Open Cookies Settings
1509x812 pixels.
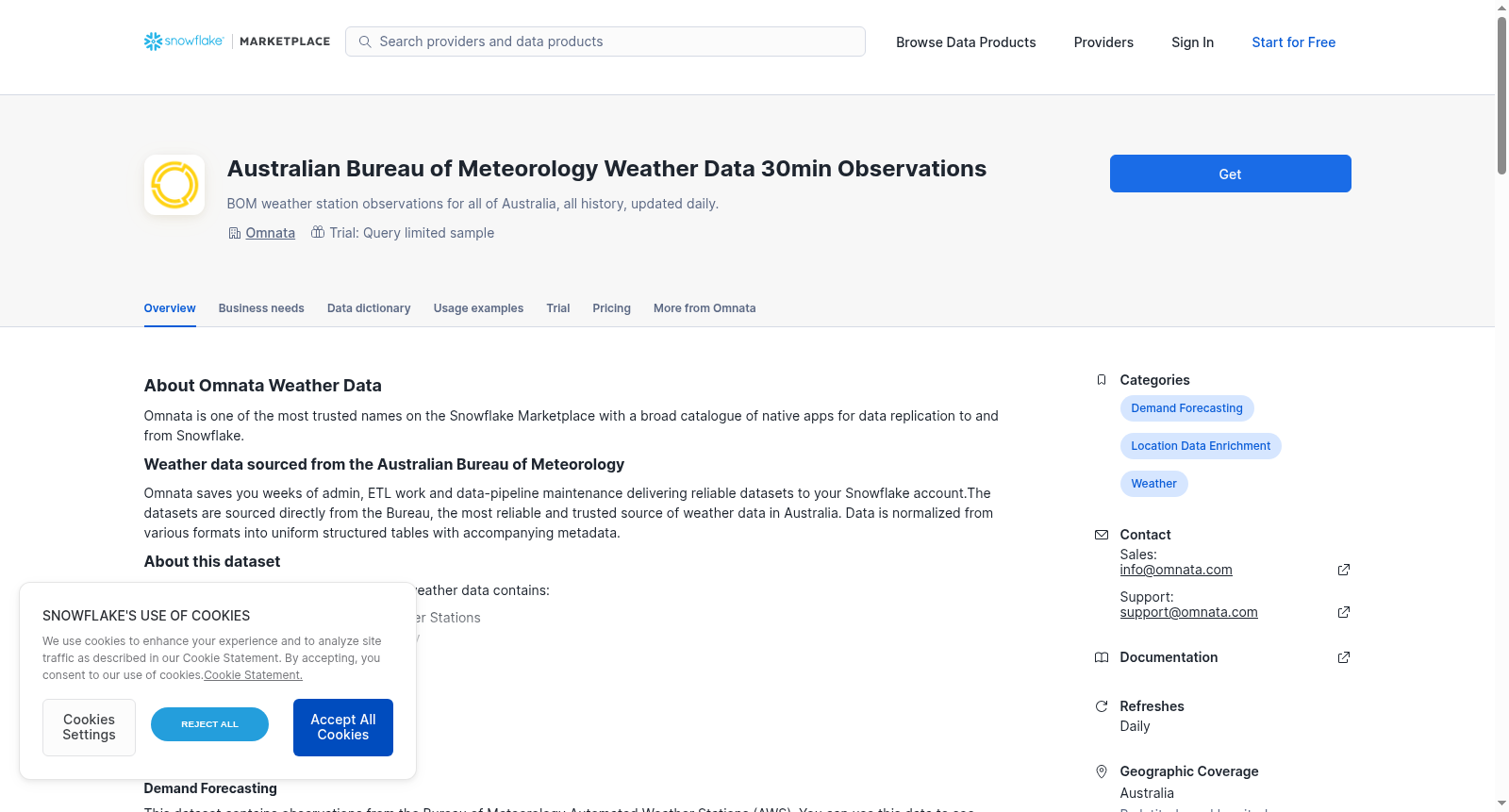89,727
